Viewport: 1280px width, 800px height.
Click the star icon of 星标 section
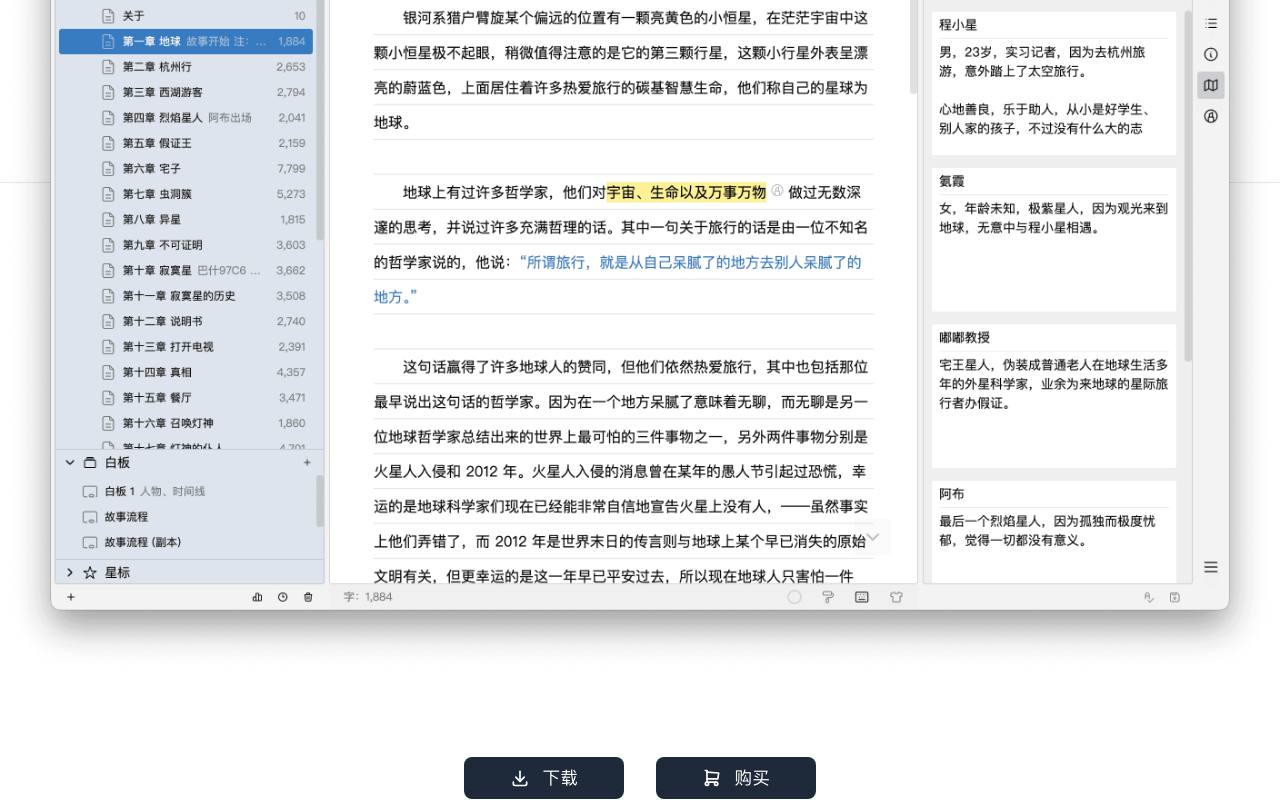pos(90,573)
